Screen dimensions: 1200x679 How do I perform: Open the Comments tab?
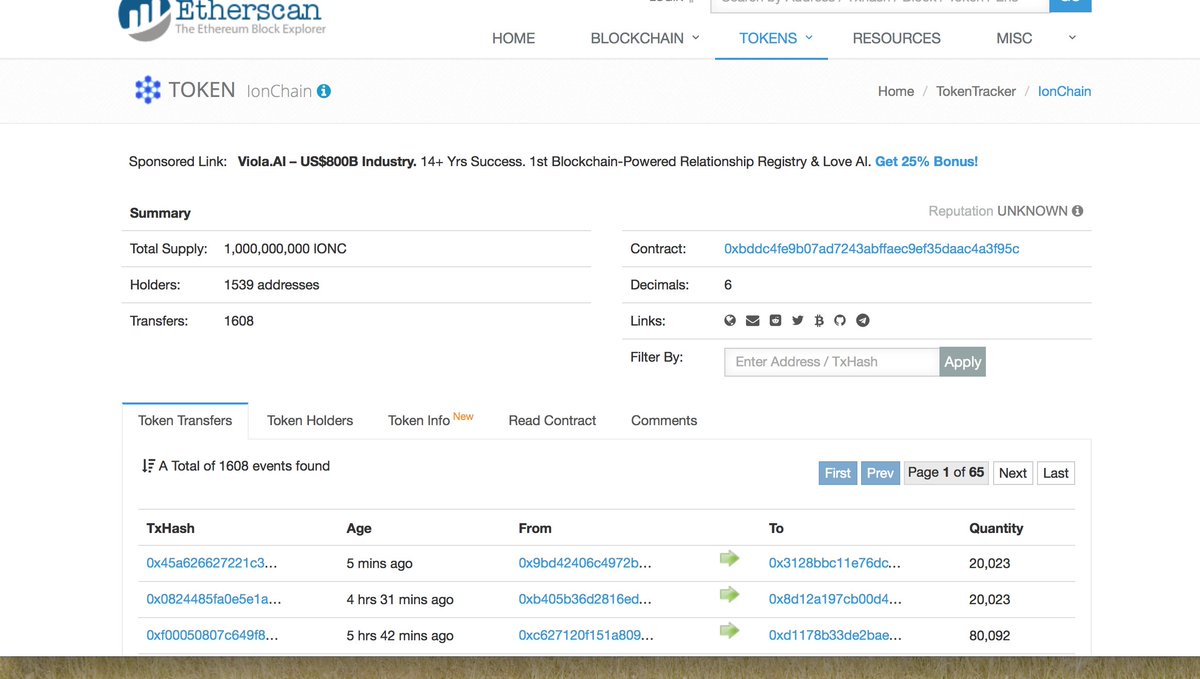pos(664,420)
